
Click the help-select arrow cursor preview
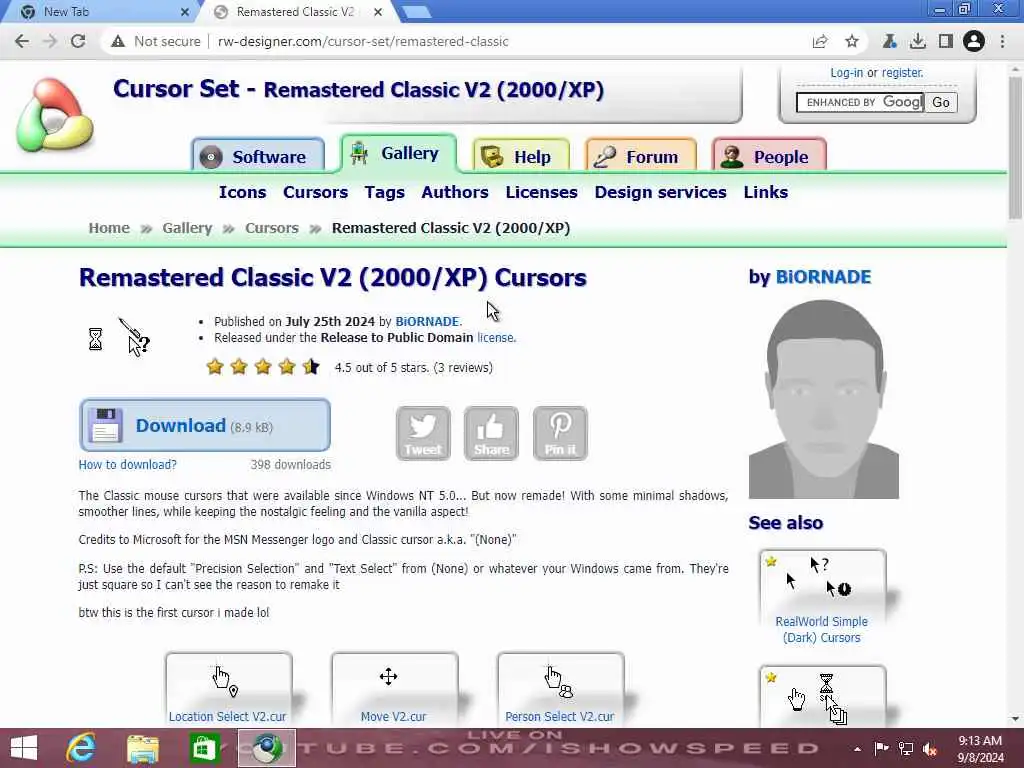(x=135, y=337)
